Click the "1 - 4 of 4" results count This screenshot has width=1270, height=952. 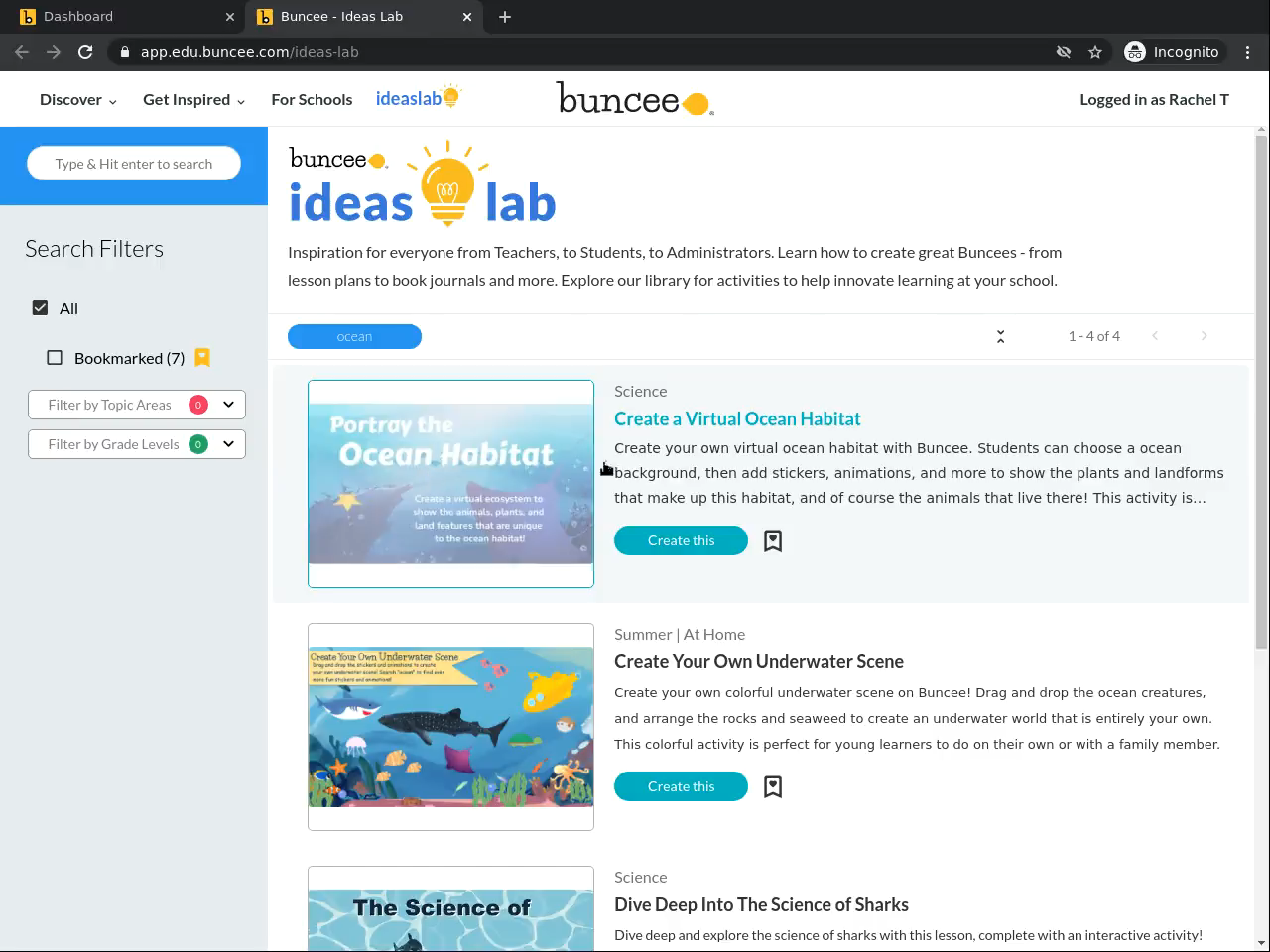[1094, 336]
